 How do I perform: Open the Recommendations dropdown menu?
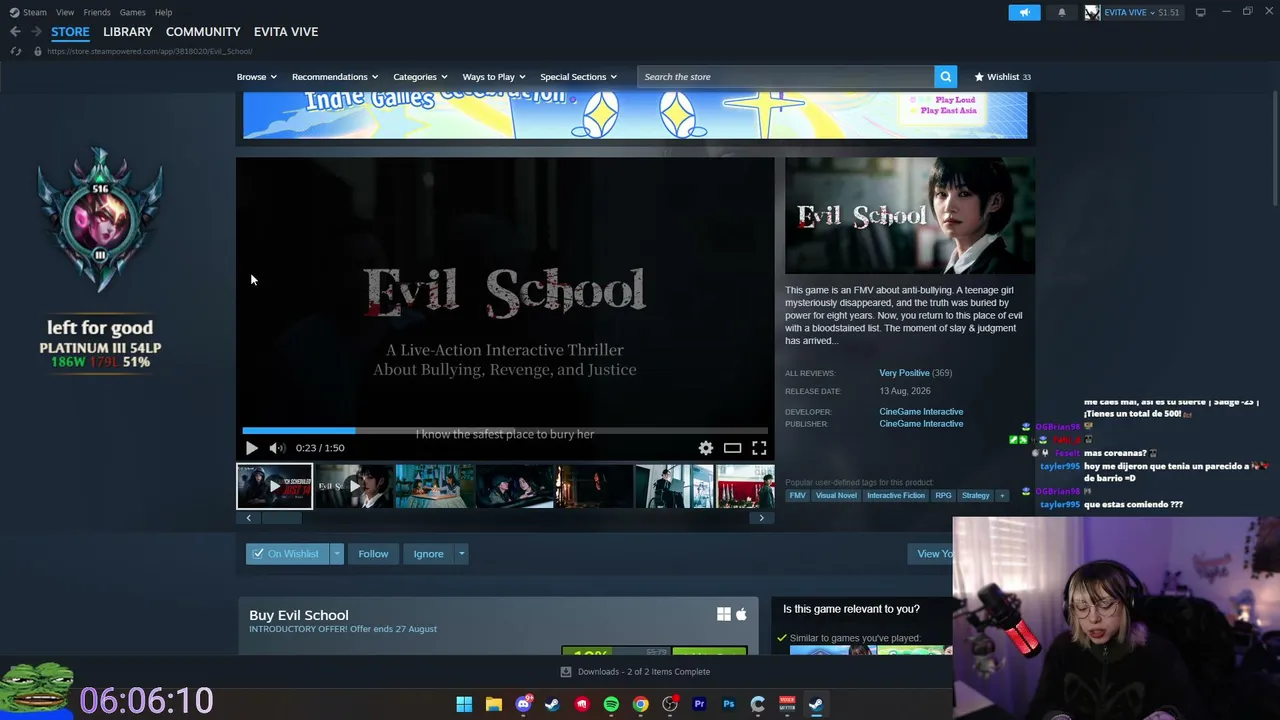click(x=335, y=77)
